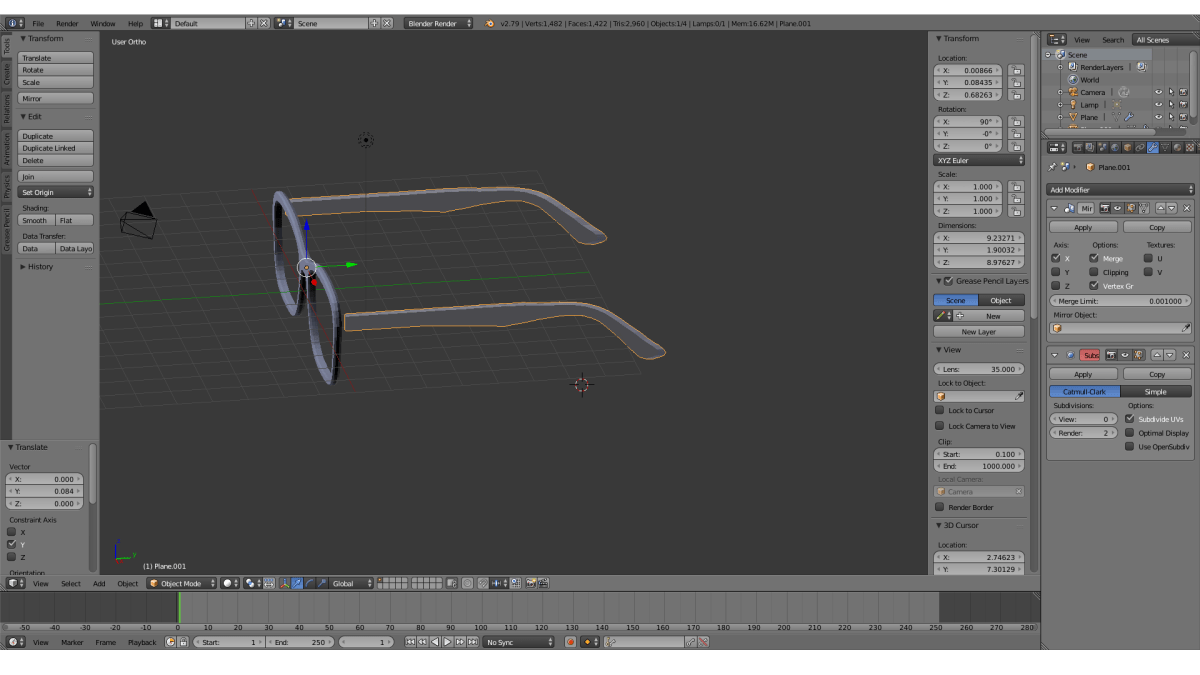Image resolution: width=1200 pixels, height=675 pixels.
Task: Open the Constraints properties tab (chain icon)
Action: pyautogui.click(x=1140, y=148)
